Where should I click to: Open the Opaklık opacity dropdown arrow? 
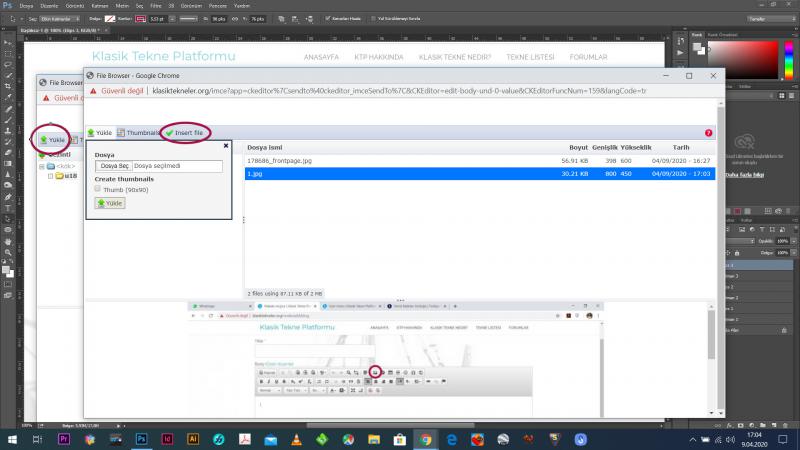[x=793, y=241]
